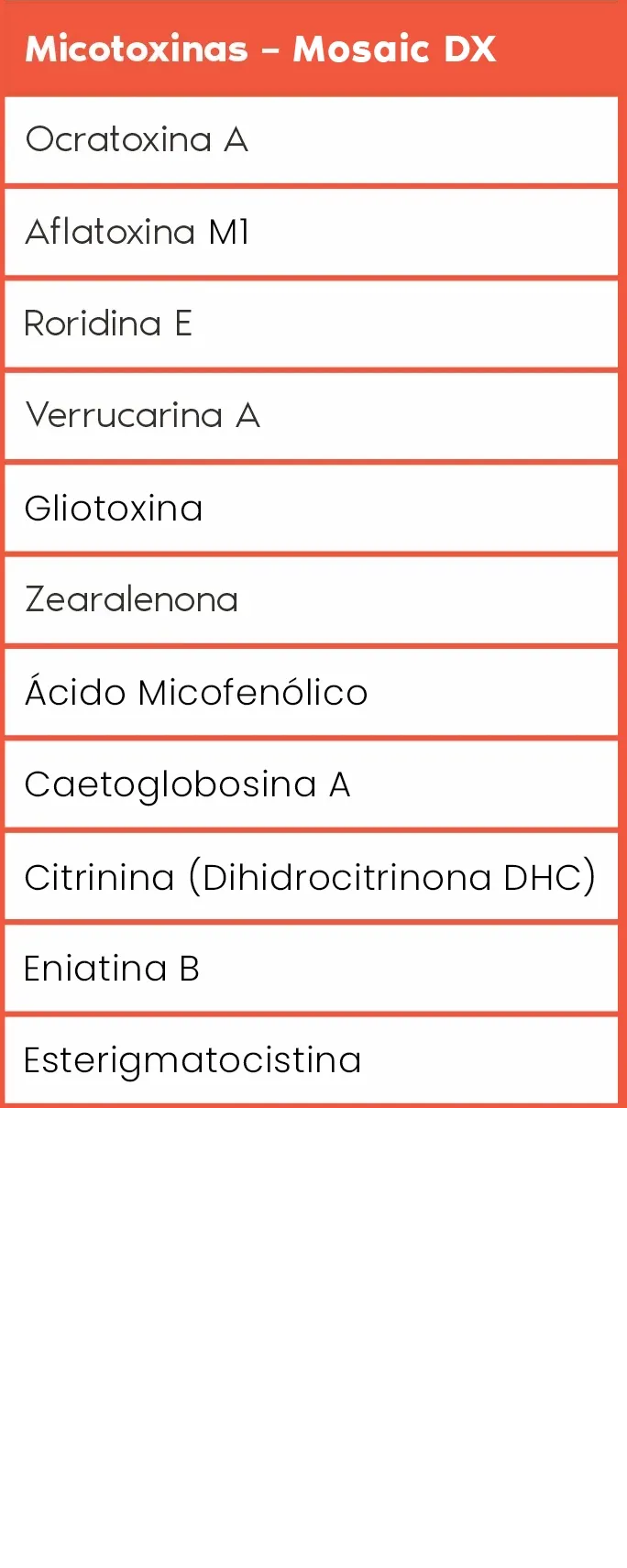Select Aflatoxina M1 from the list
627x1568 pixels.
312,232
